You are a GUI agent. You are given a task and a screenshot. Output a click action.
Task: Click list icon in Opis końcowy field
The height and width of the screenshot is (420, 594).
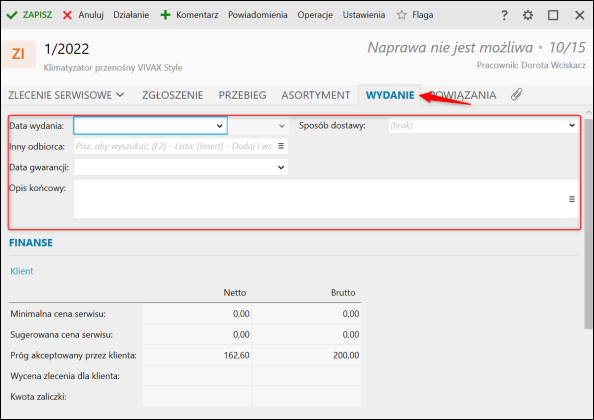pyautogui.click(x=572, y=199)
